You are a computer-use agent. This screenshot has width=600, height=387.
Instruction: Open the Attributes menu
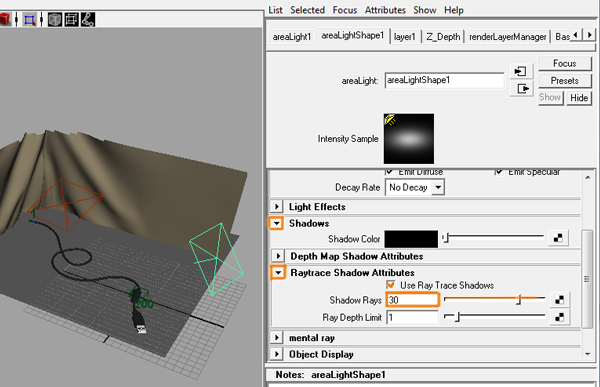coord(385,10)
